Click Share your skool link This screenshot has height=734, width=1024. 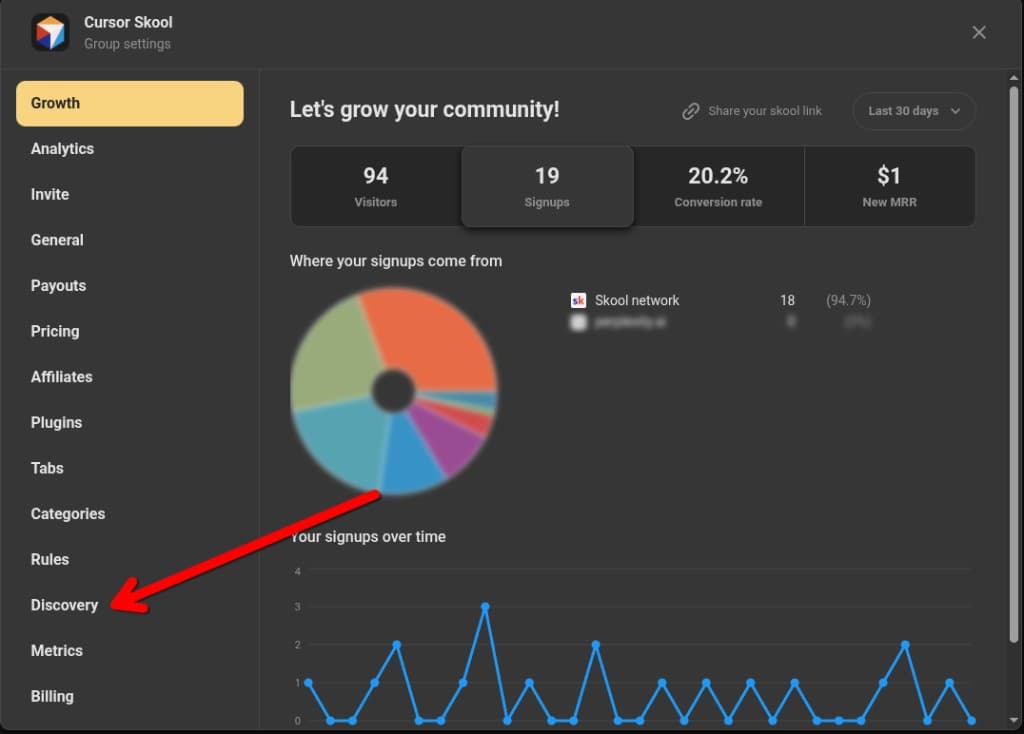pos(765,111)
